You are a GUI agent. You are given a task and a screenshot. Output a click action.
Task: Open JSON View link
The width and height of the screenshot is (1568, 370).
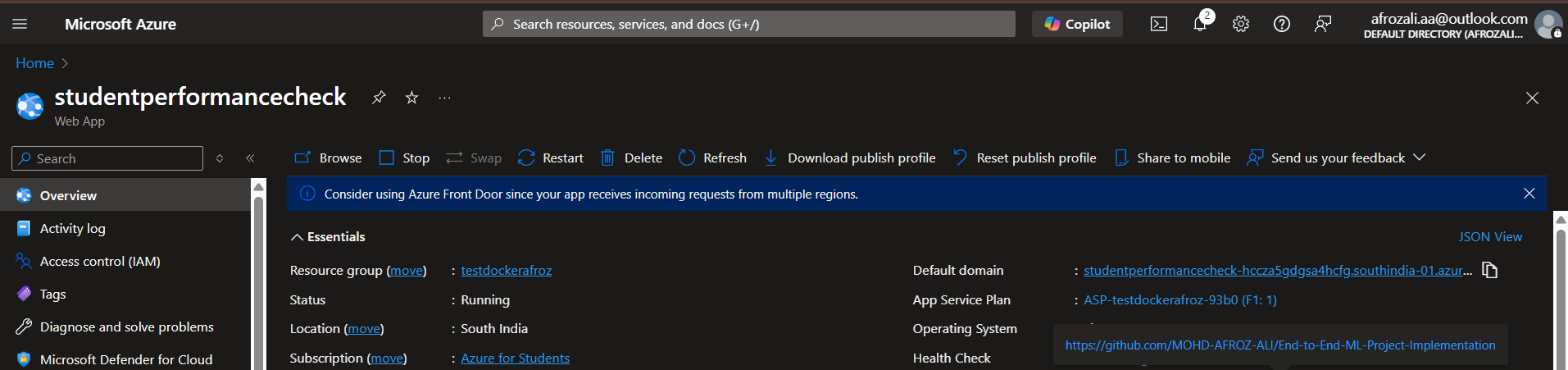[x=1490, y=237]
